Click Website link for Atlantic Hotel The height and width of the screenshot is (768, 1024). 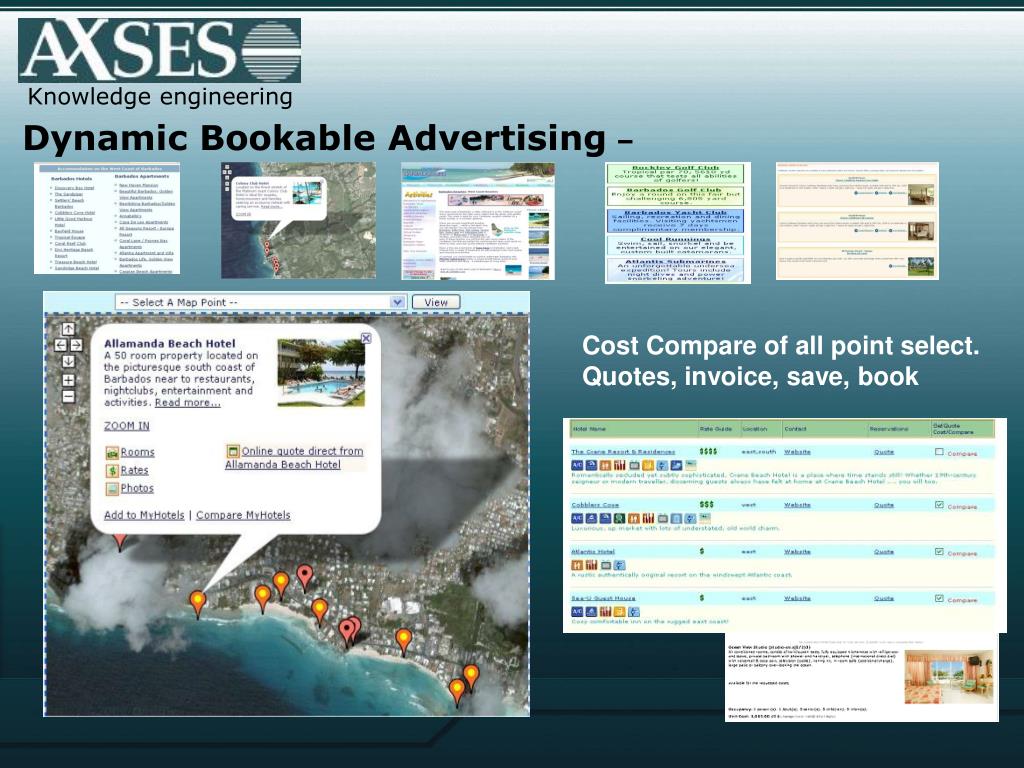797,552
